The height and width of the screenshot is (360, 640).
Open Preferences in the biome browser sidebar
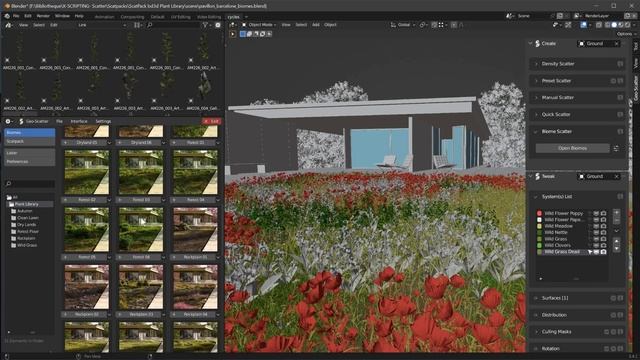[29, 162]
